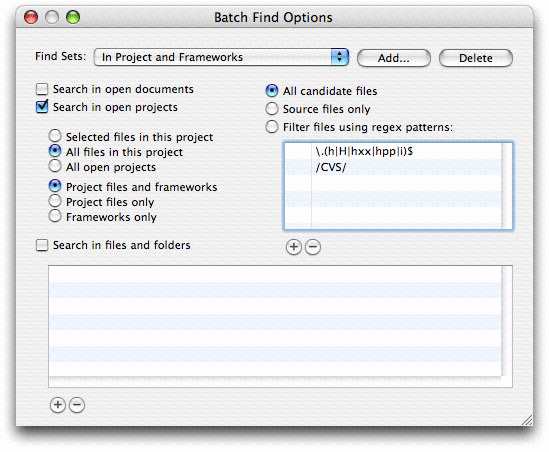
Task: Enable Search in files and folders checkbox
Action: [42, 245]
